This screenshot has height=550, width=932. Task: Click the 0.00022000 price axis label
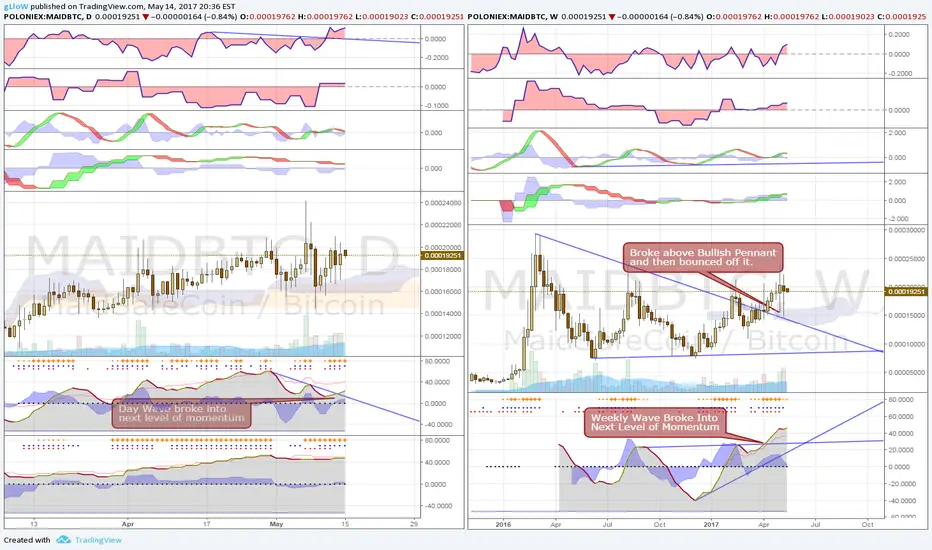(x=443, y=225)
